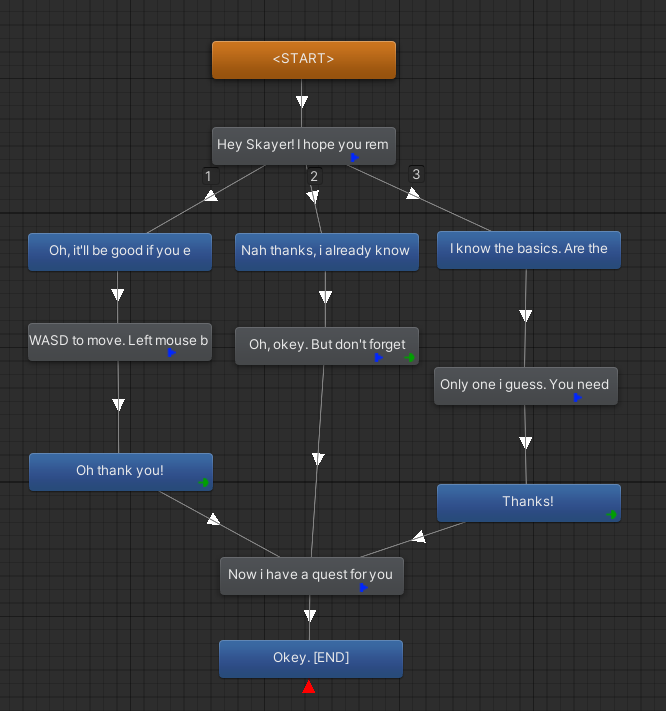Select the orange <START> node
This screenshot has width=666, height=711.
tap(303, 59)
